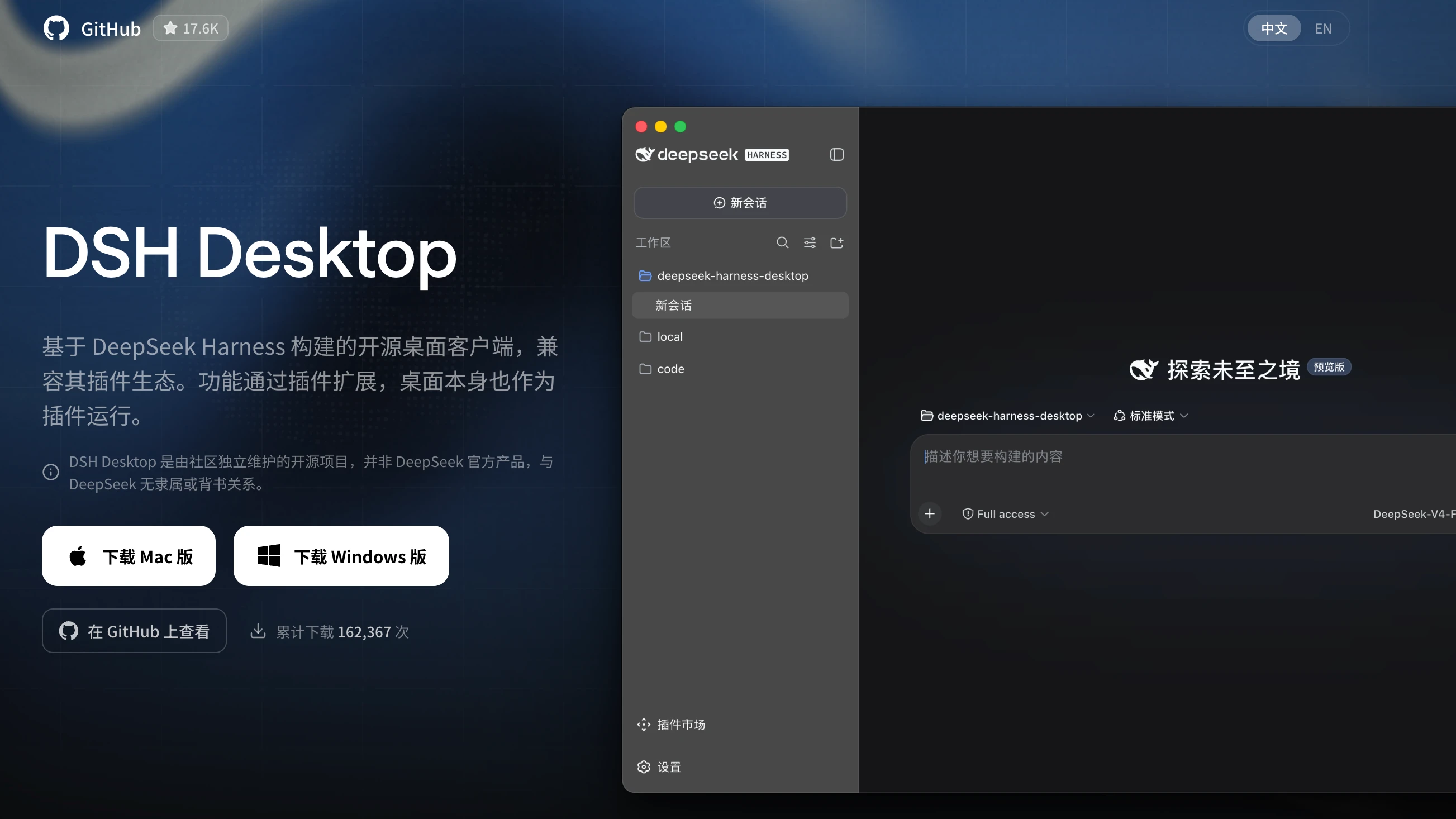The height and width of the screenshot is (819, 1456).
Task: Expand the 标准模式 mode dropdown
Action: pyautogui.click(x=1151, y=416)
